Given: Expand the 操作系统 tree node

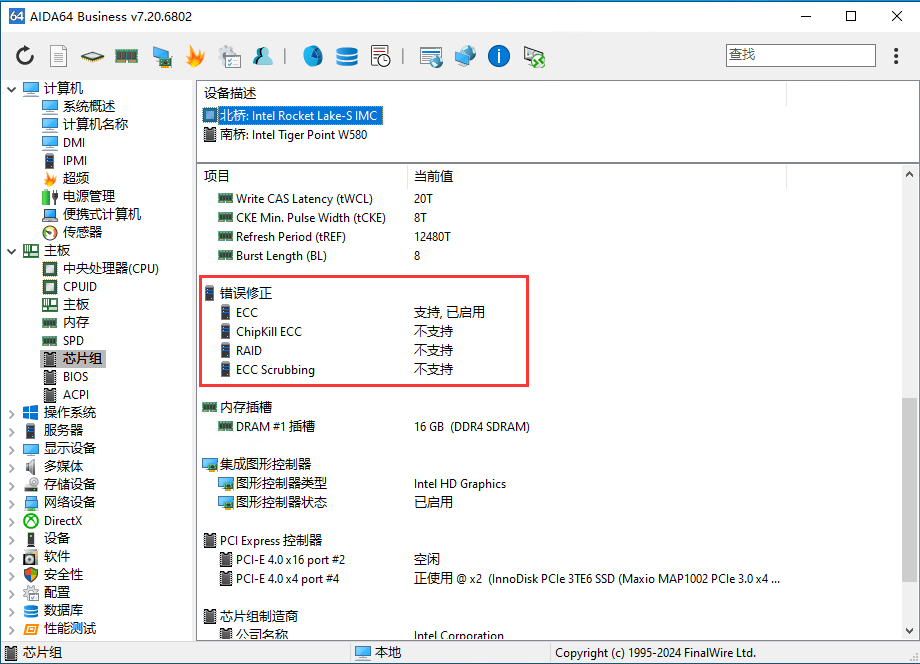Looking at the screenshot, I should tap(11, 413).
